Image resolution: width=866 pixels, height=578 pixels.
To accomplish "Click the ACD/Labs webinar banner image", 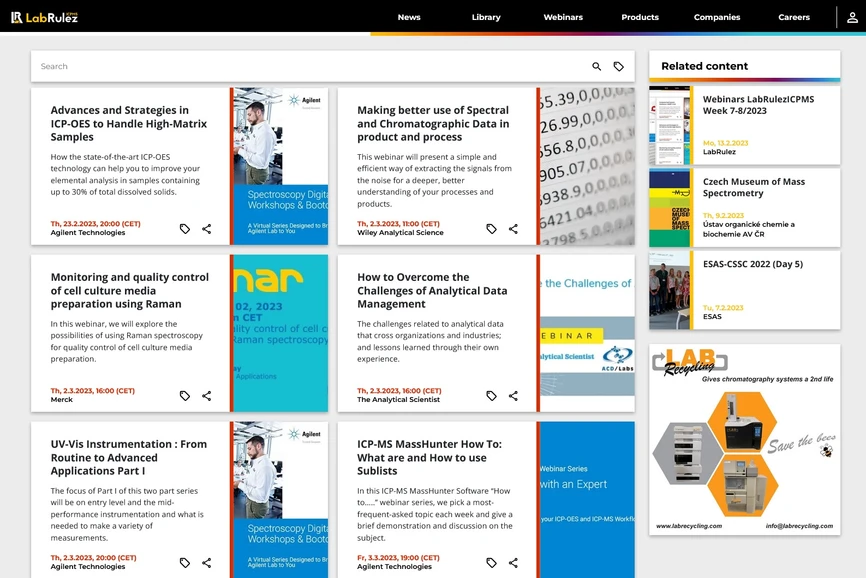I will coord(587,333).
